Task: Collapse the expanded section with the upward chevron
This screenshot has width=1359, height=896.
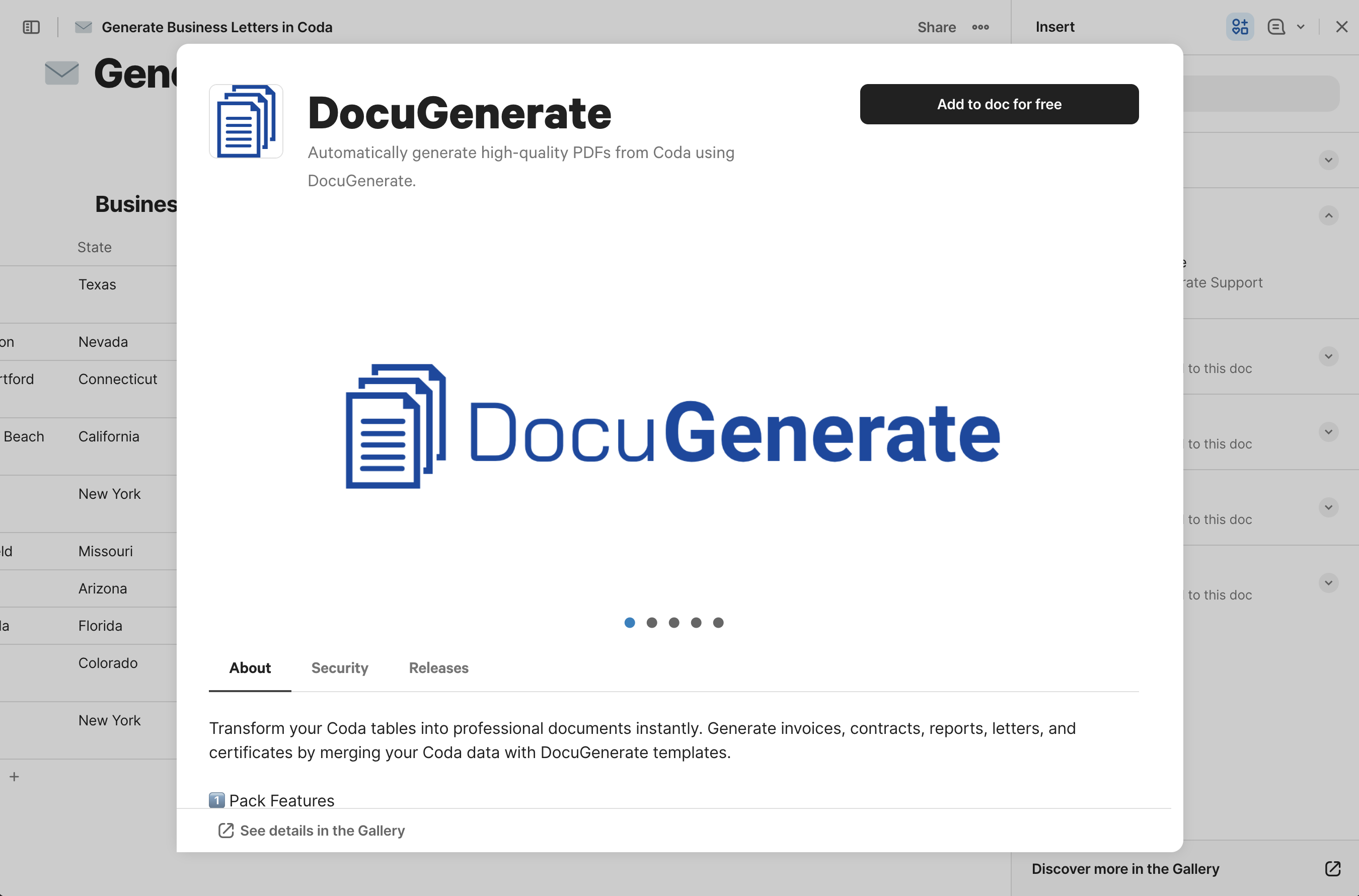Action: coord(1329,215)
